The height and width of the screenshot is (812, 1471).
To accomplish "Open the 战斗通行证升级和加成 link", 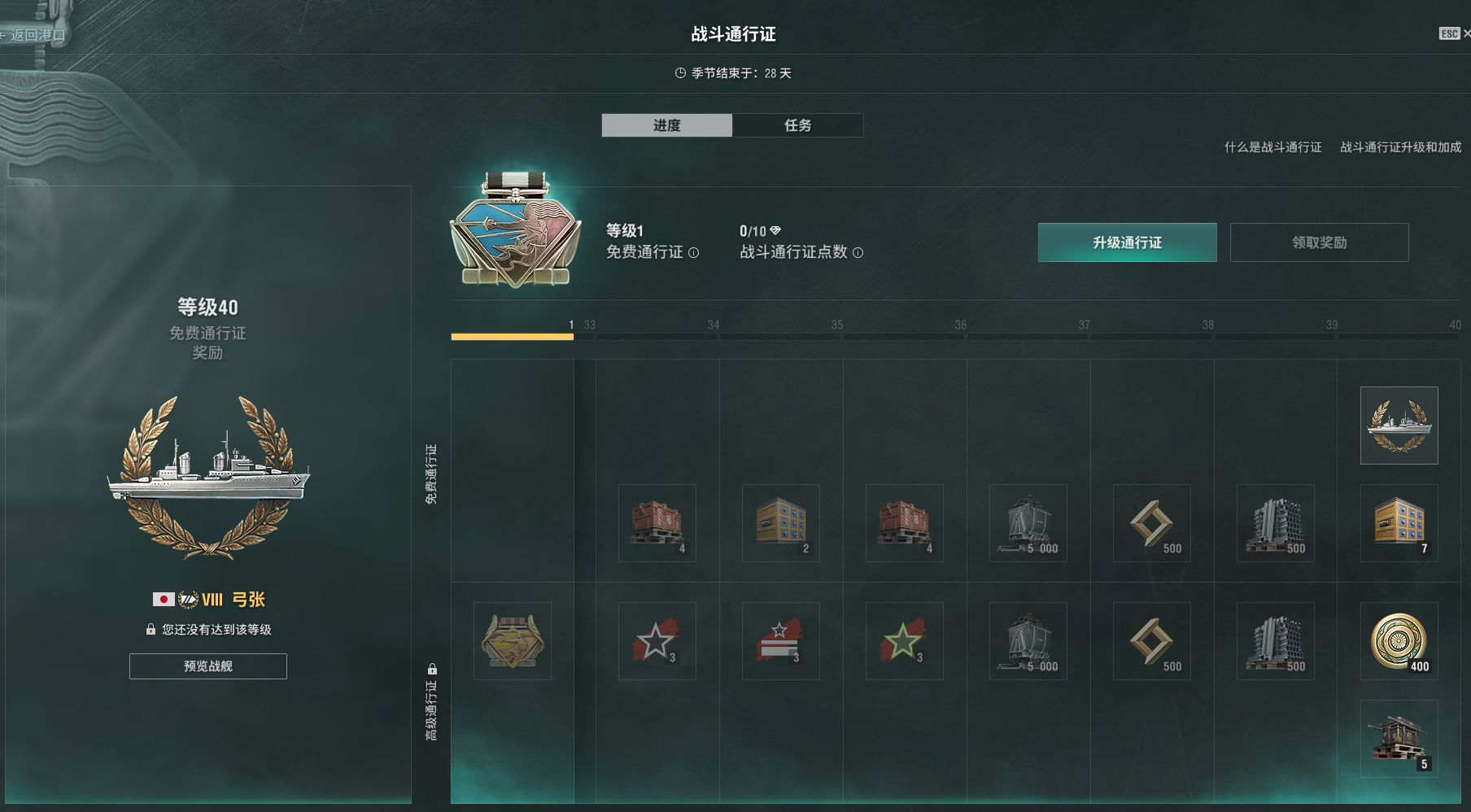I will point(1400,147).
